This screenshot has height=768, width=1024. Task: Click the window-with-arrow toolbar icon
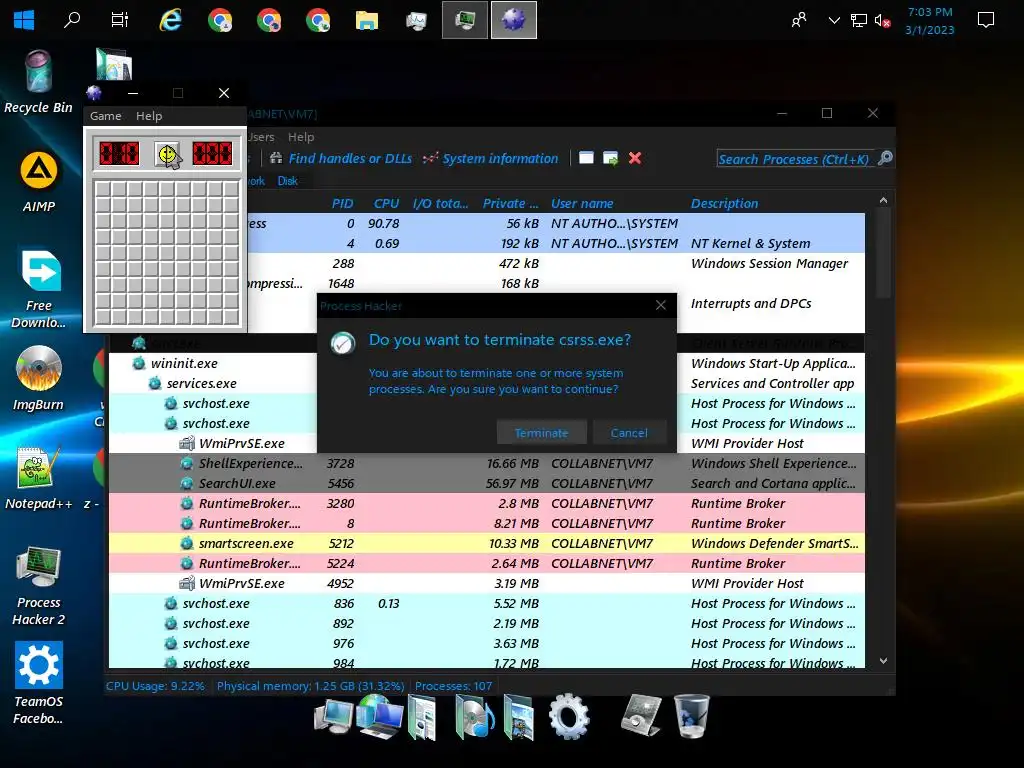point(611,158)
